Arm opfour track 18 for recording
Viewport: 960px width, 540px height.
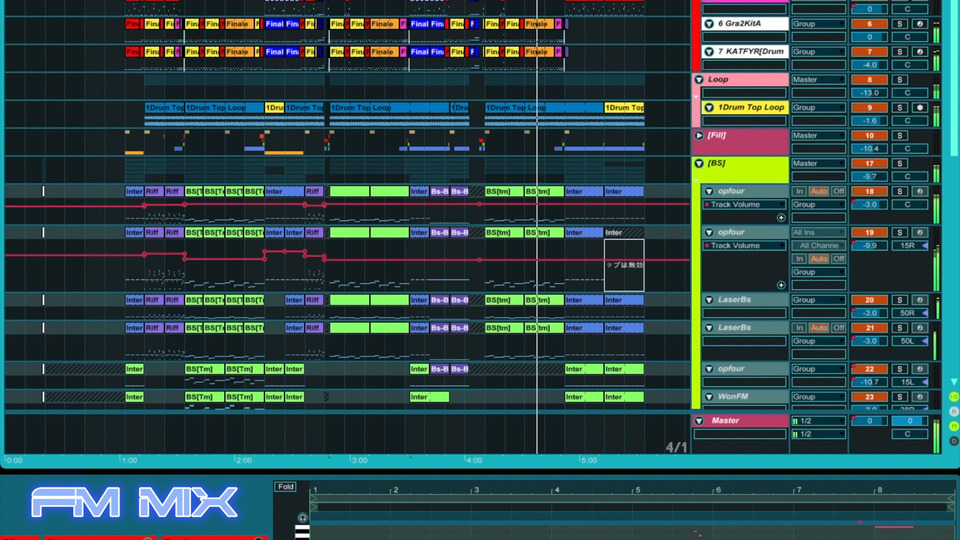click(x=920, y=192)
